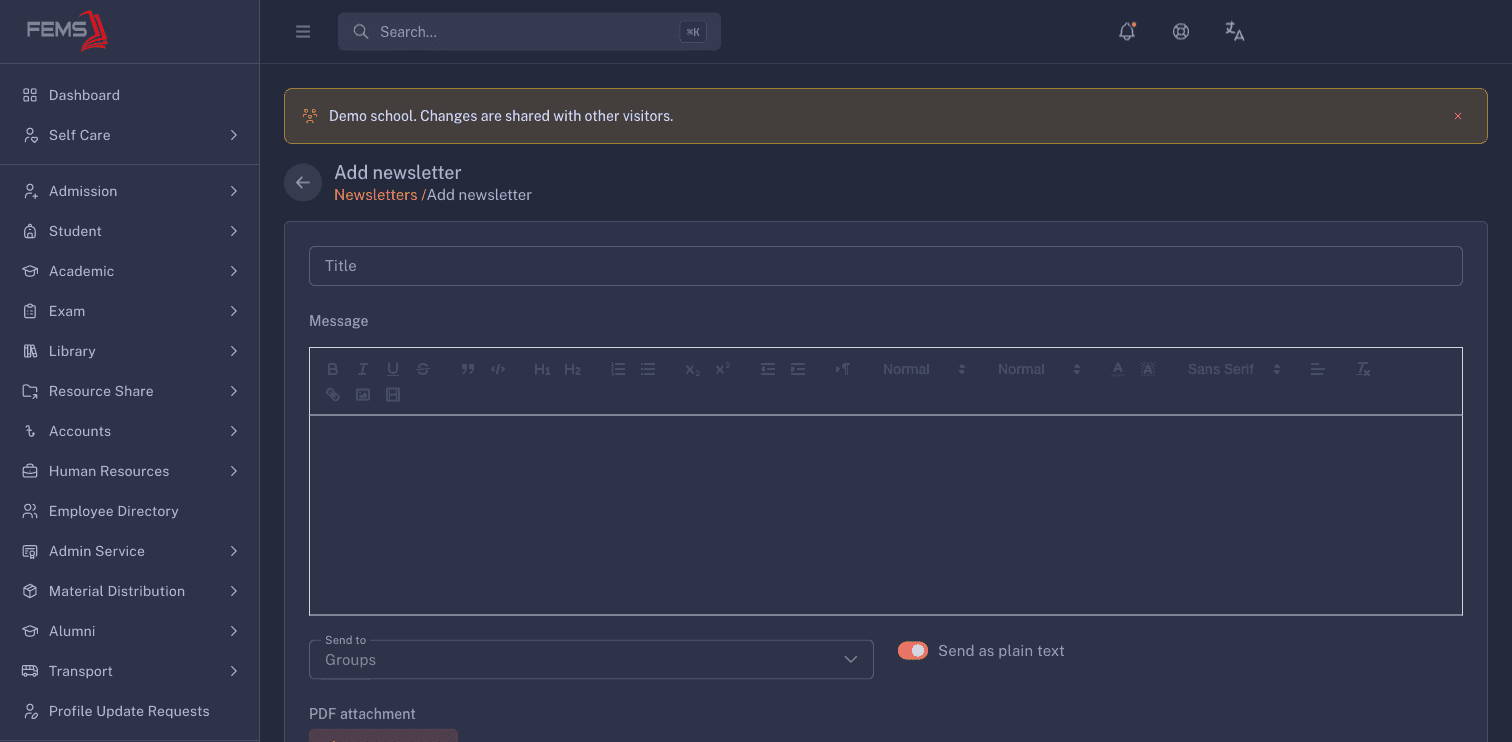Open the text color picker
The width and height of the screenshot is (1512, 742).
pos(1118,369)
